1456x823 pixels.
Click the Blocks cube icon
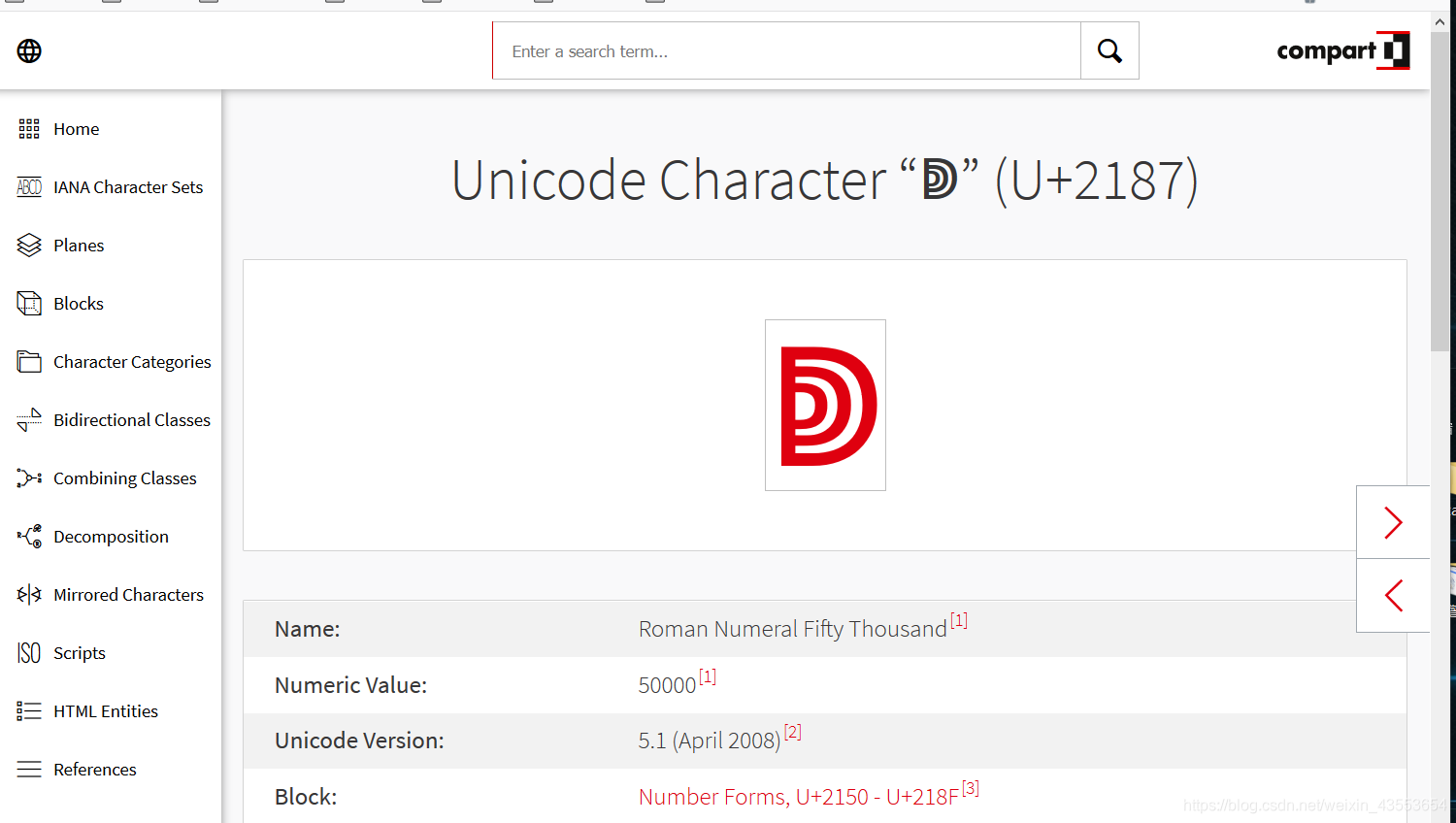29,304
